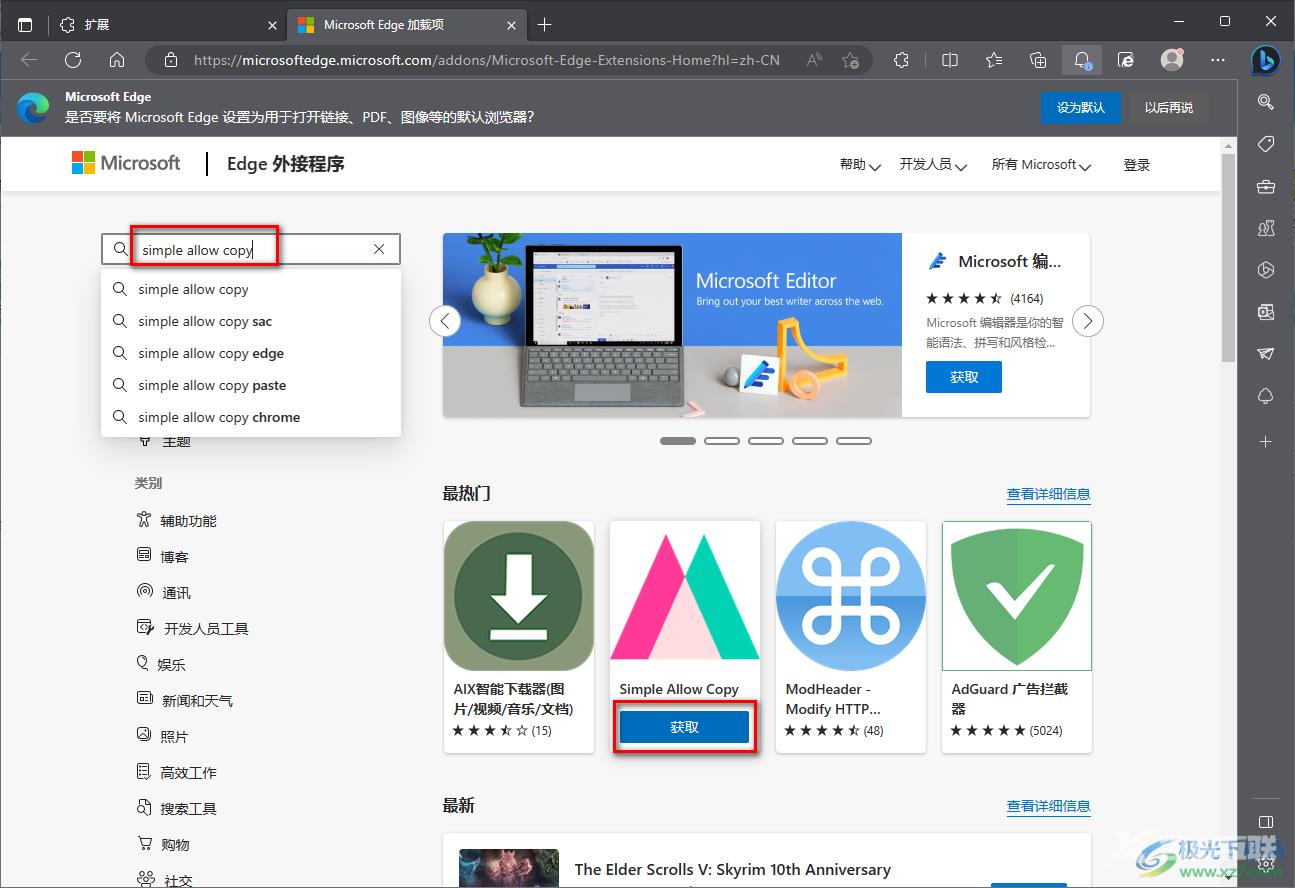Viewport: 1295px width, 888px height.
Task: Open ModHeader extension icon
Action: (851, 596)
